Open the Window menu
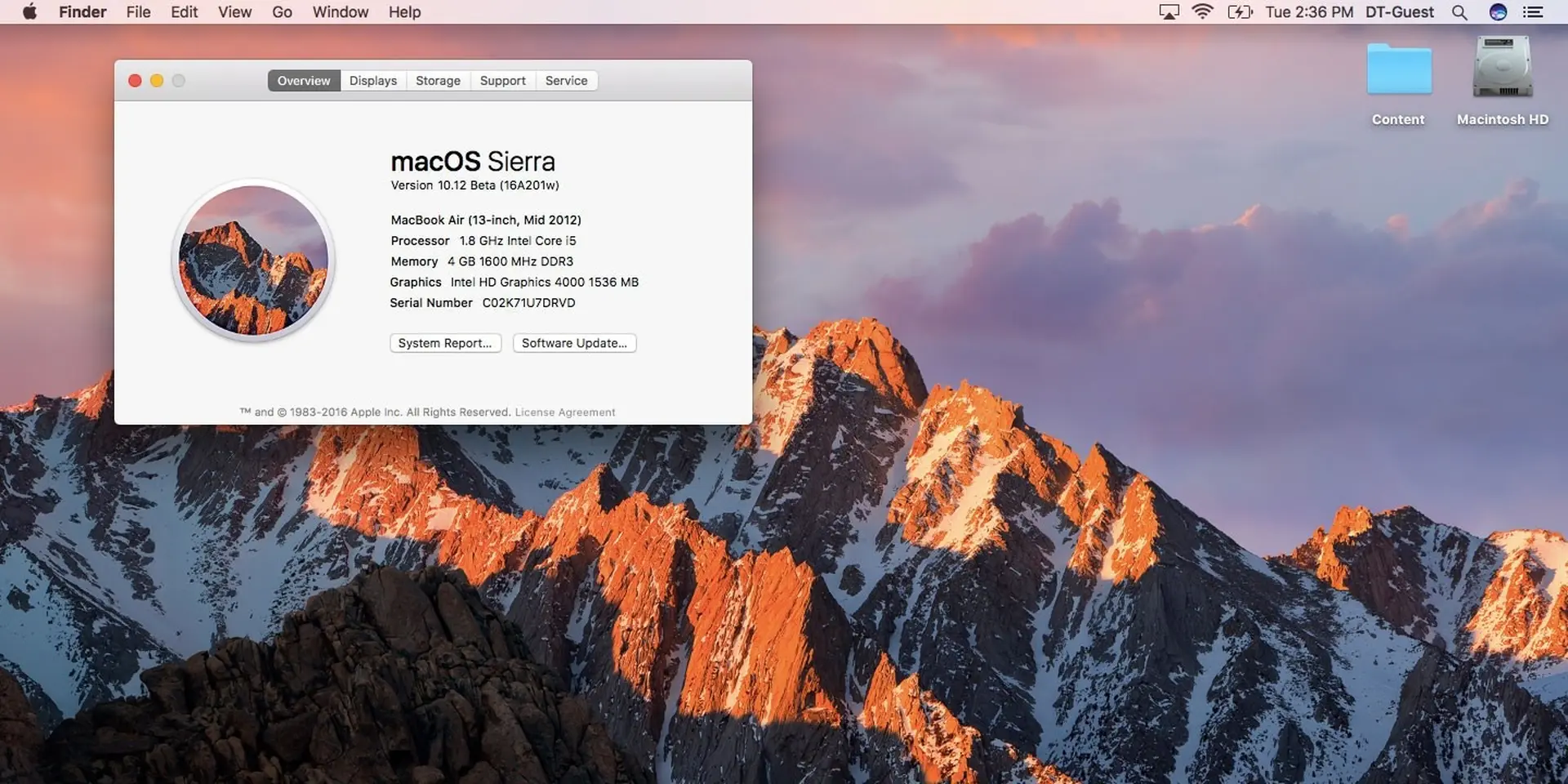The width and height of the screenshot is (1568, 784). (340, 12)
